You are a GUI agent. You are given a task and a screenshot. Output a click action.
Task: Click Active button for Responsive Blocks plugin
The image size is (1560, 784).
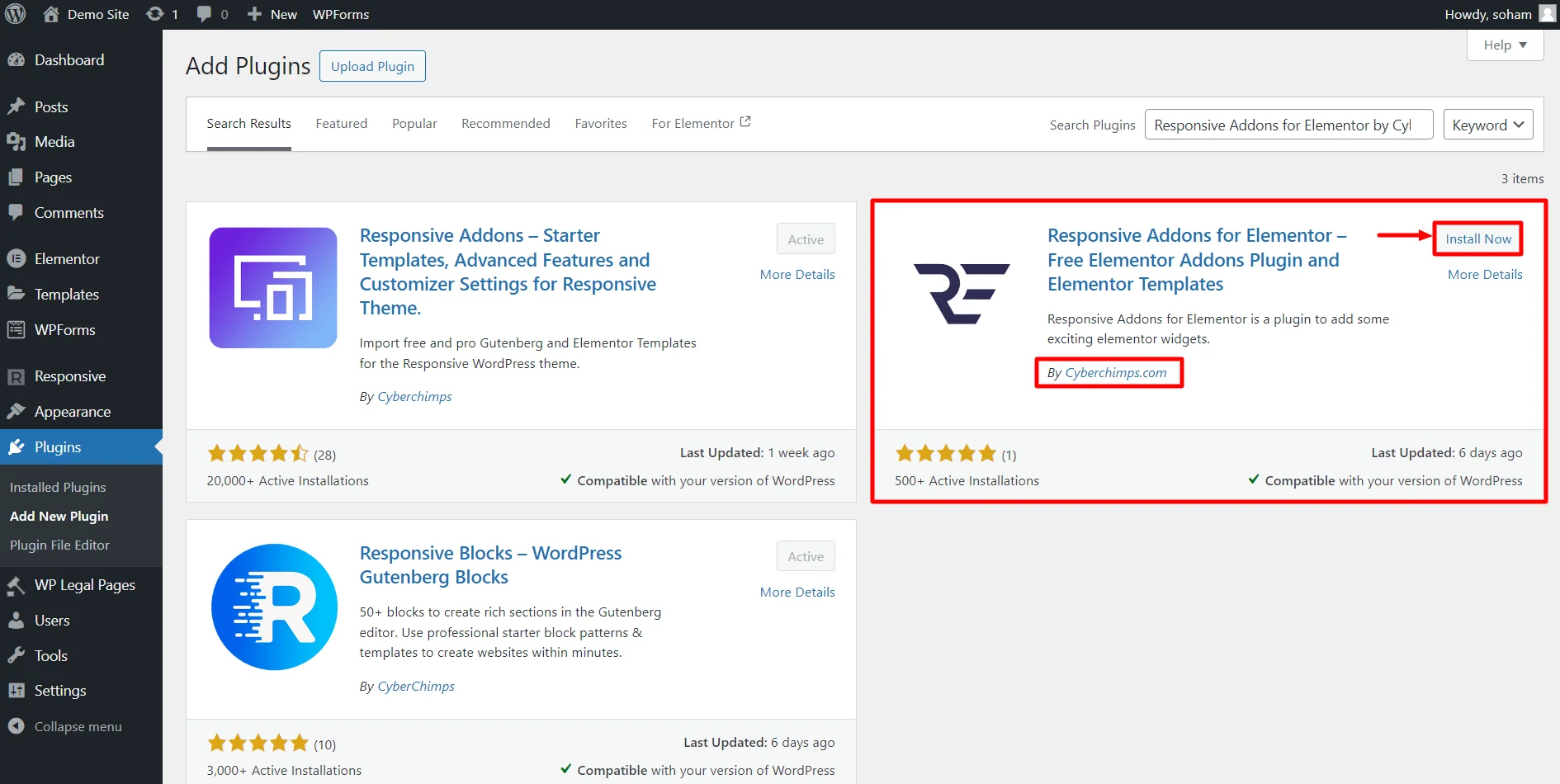pos(806,556)
